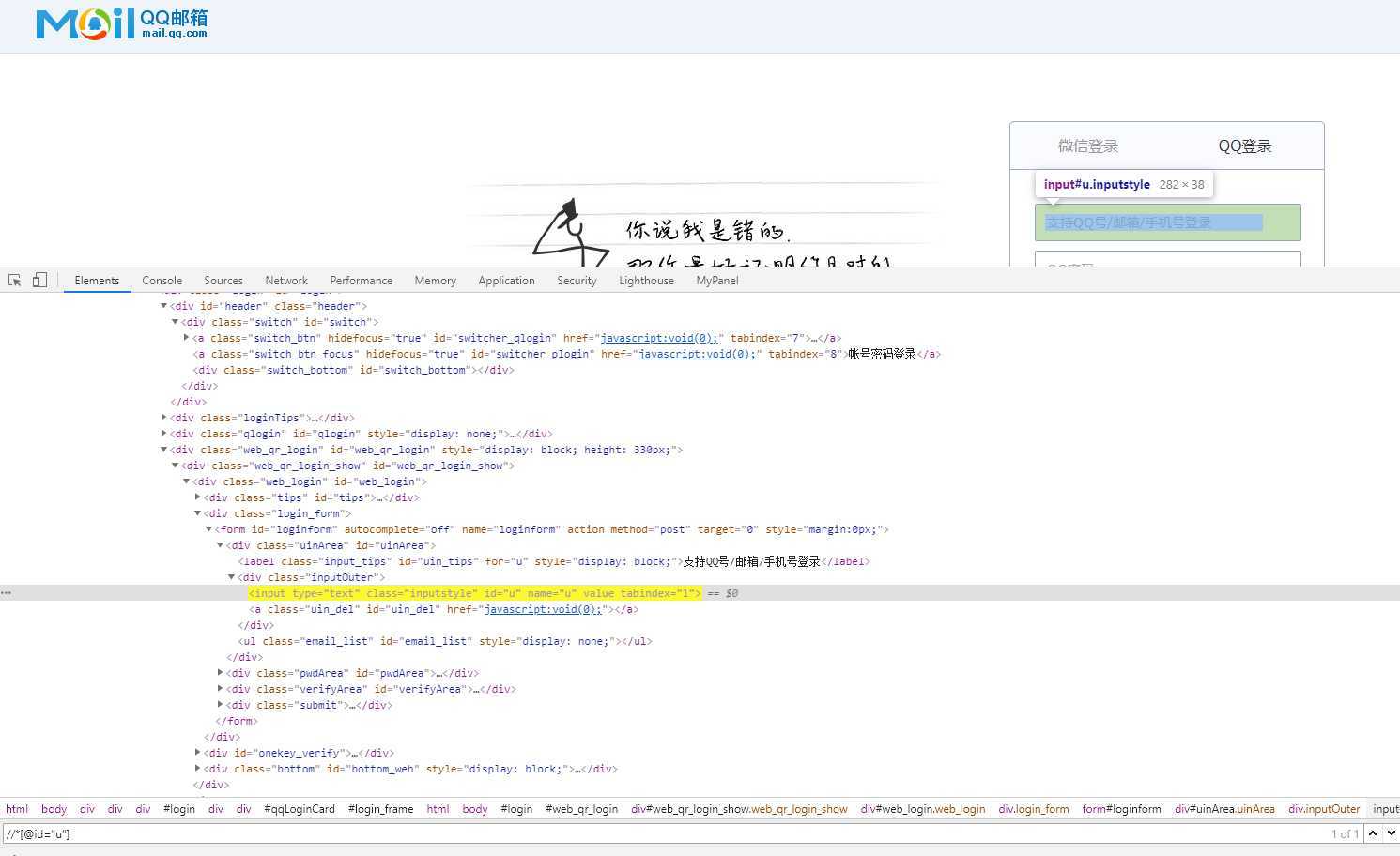The width and height of the screenshot is (1400, 856).
Task: Go to next search result arrow
Action: [1392, 833]
